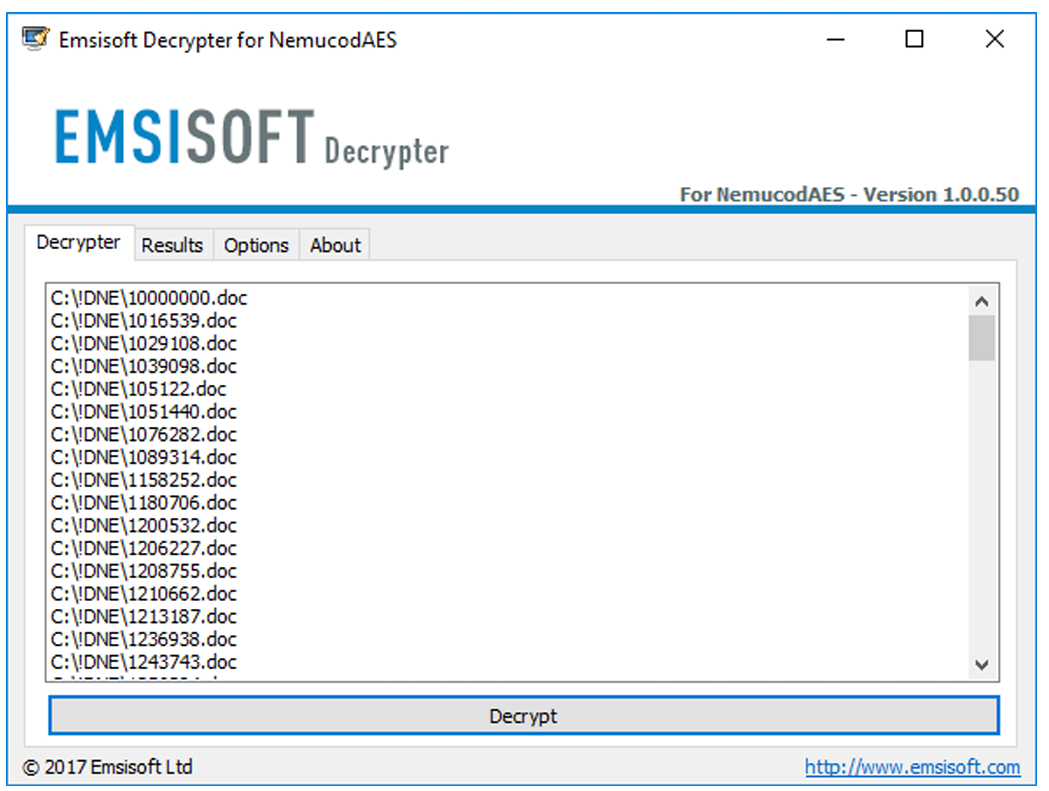Click the version text 'For NemucodAES - Version 1.0.0.50'
Screen dimensions: 1049x791
pos(850,195)
